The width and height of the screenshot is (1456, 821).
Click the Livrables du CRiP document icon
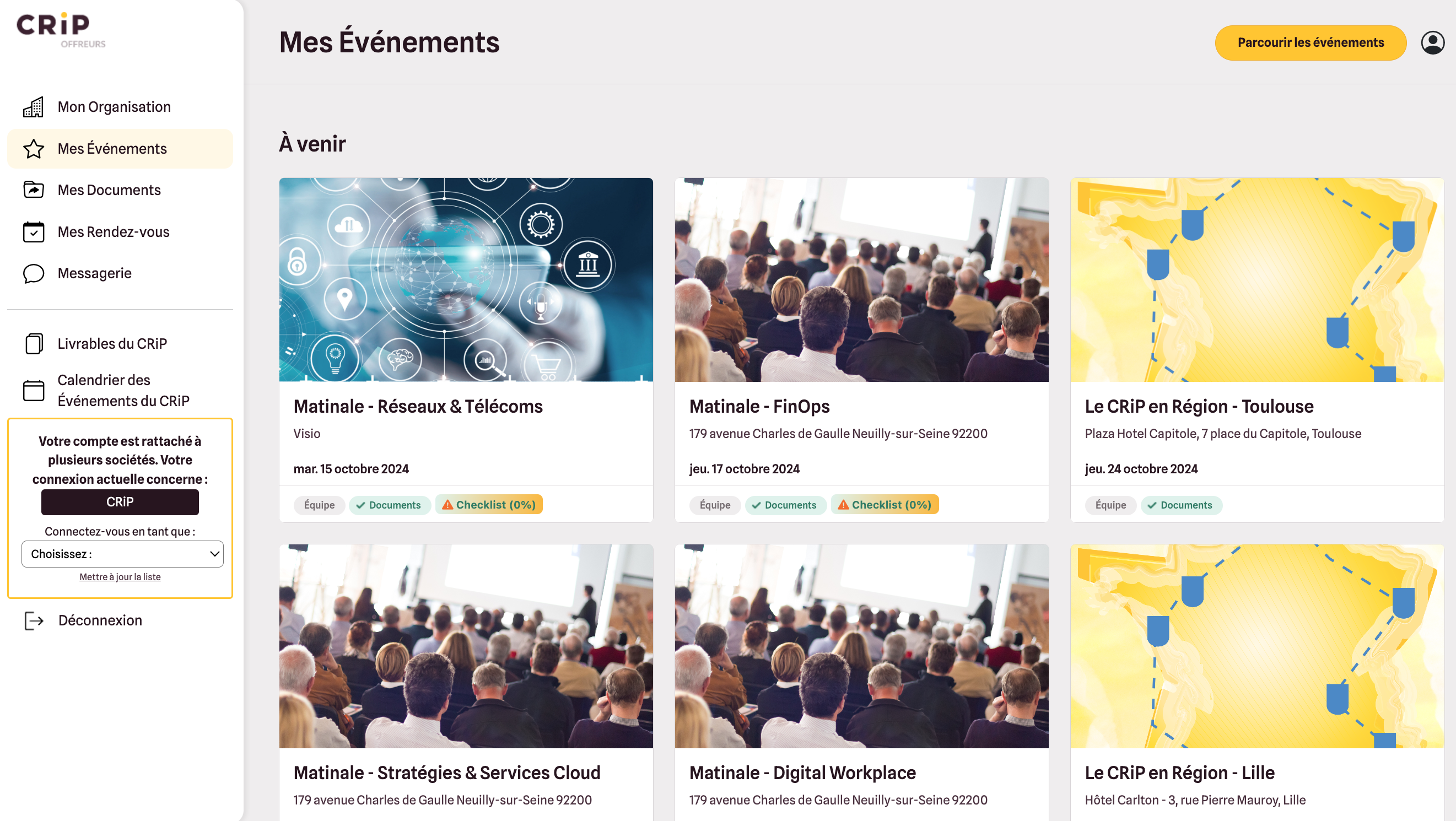click(34, 343)
